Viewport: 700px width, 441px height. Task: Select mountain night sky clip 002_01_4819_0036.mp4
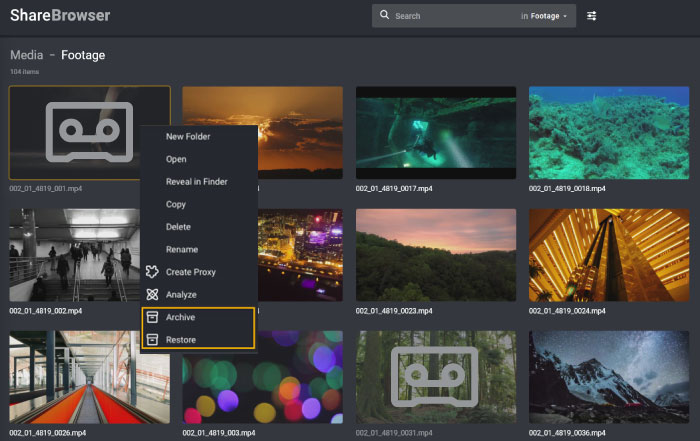(x=609, y=377)
